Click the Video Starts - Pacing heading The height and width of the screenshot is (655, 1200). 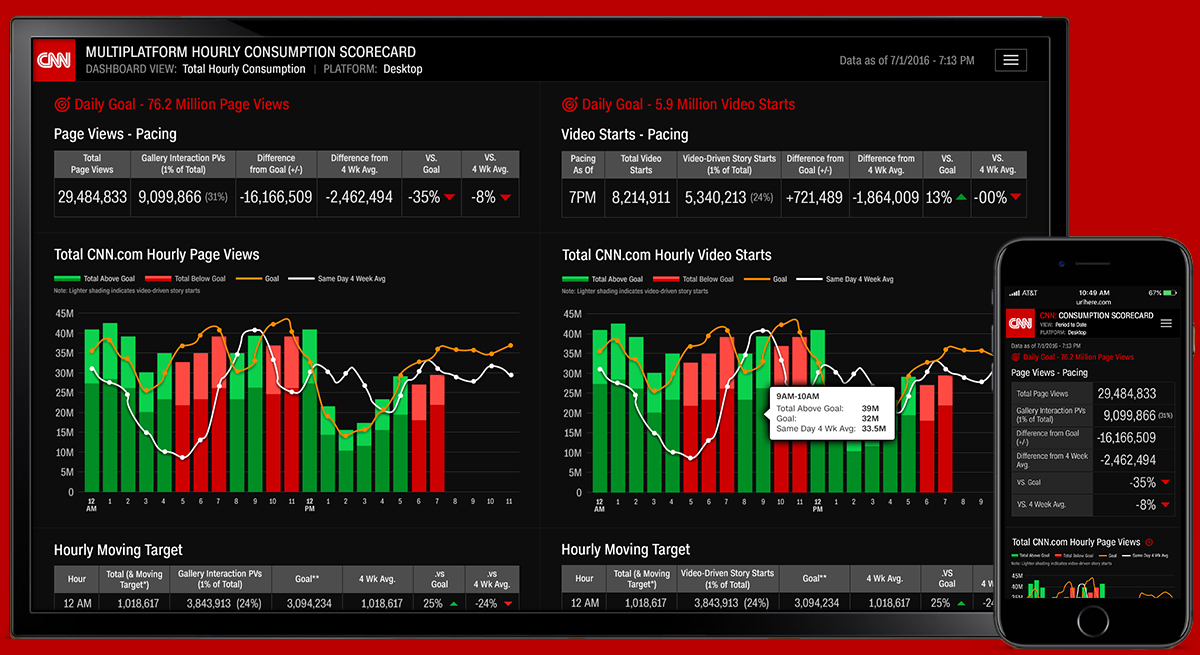coord(625,134)
